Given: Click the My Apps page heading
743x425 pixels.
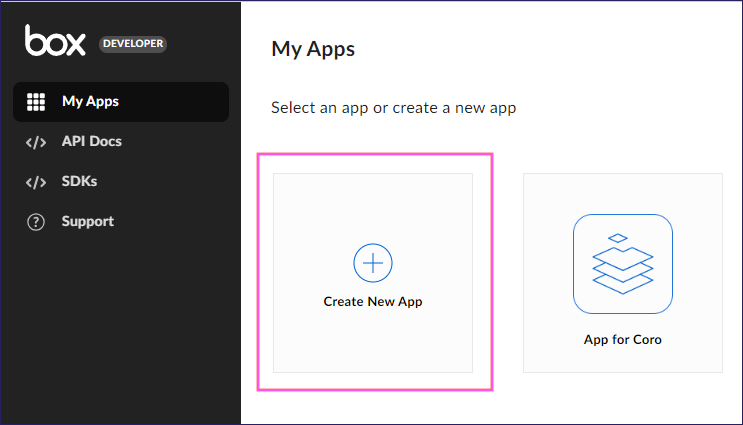Looking at the screenshot, I should [x=313, y=49].
